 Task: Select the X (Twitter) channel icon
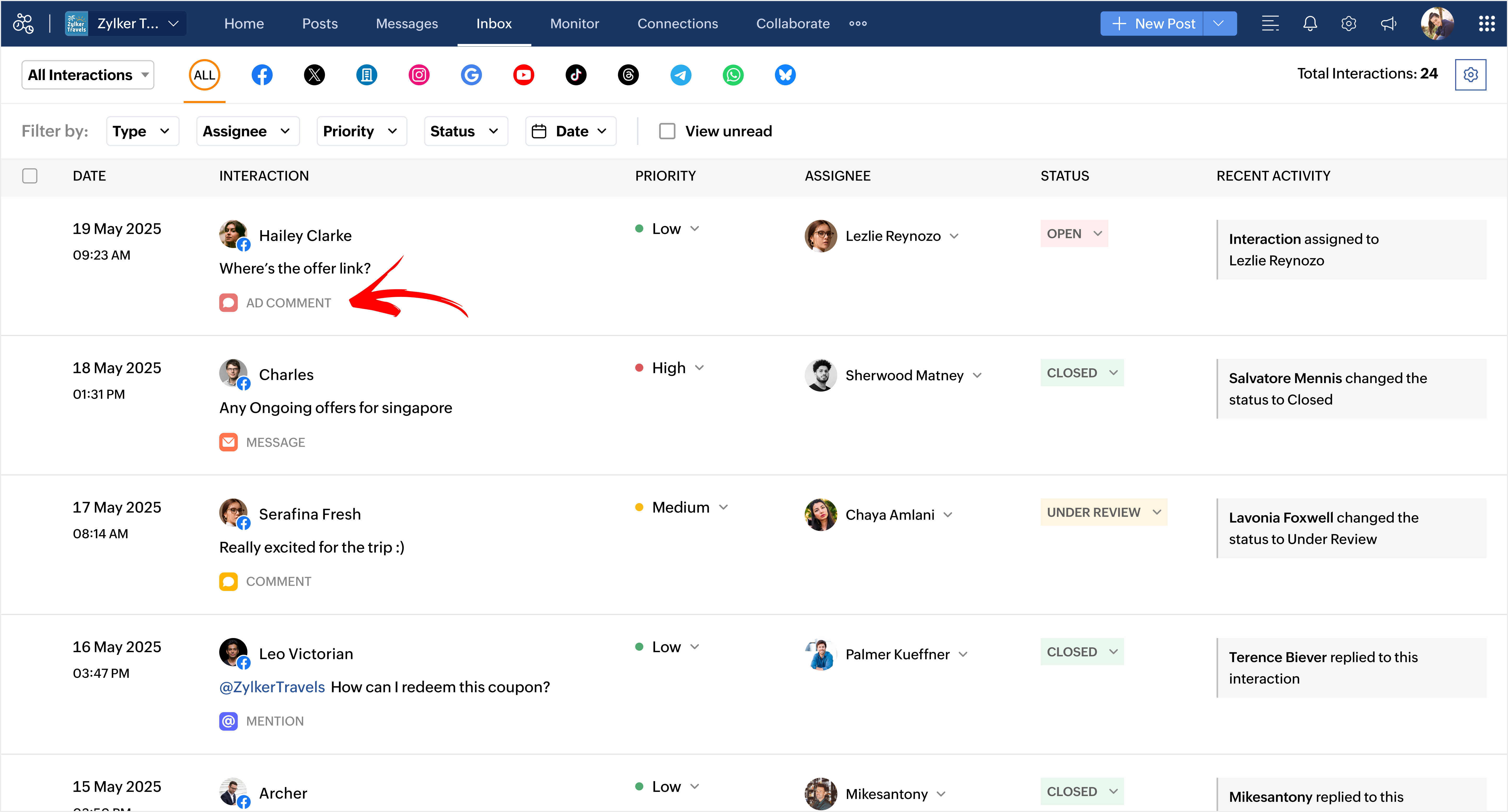coord(314,75)
